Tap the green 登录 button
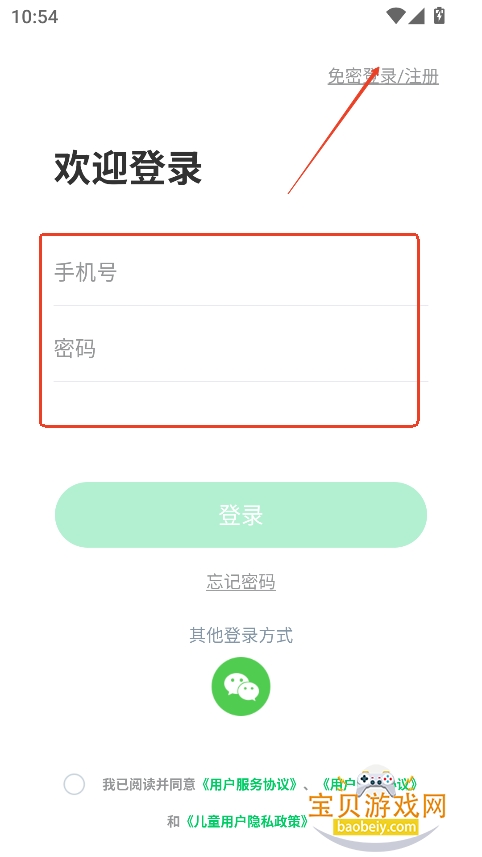482x857 pixels. (240, 515)
